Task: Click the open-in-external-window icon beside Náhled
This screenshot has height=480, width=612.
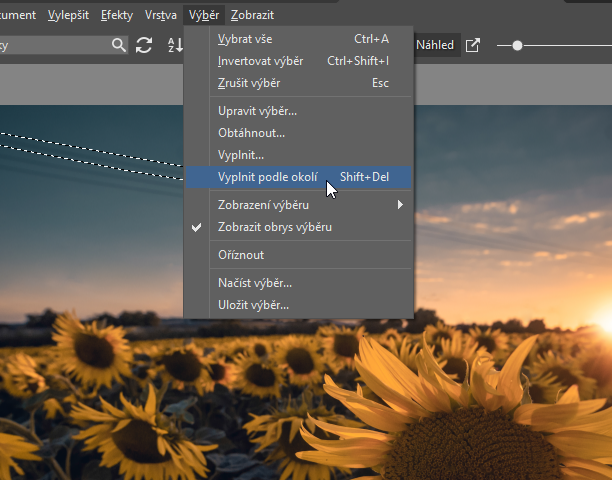Action: pyautogui.click(x=473, y=45)
